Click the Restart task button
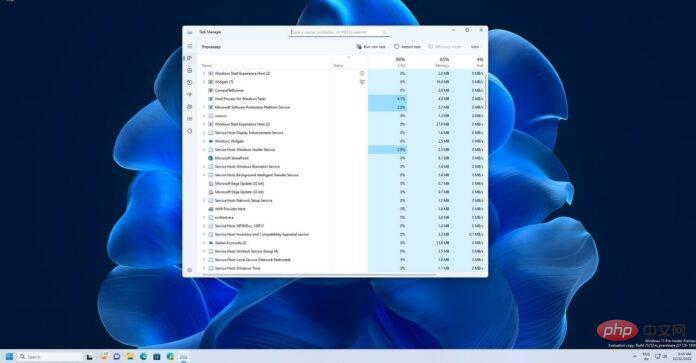 [407, 47]
